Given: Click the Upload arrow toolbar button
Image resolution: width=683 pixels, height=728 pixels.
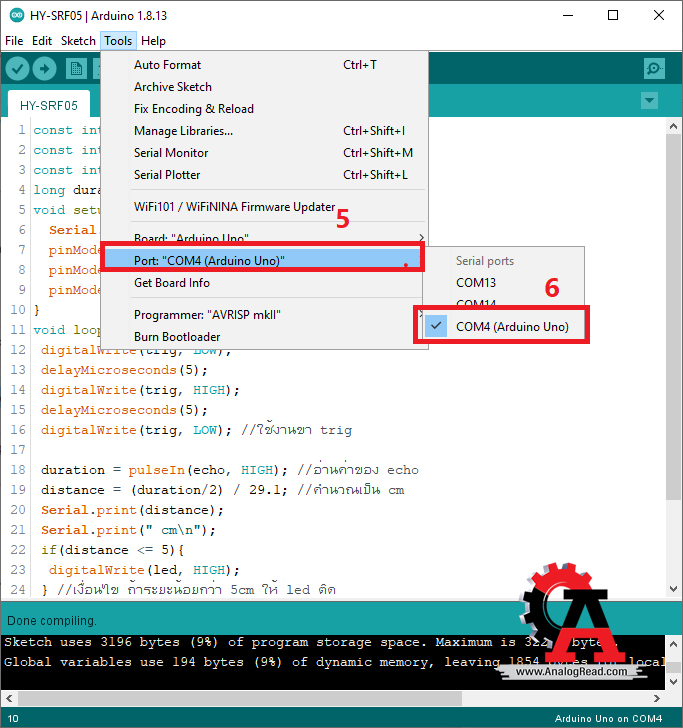Looking at the screenshot, I should (45, 69).
